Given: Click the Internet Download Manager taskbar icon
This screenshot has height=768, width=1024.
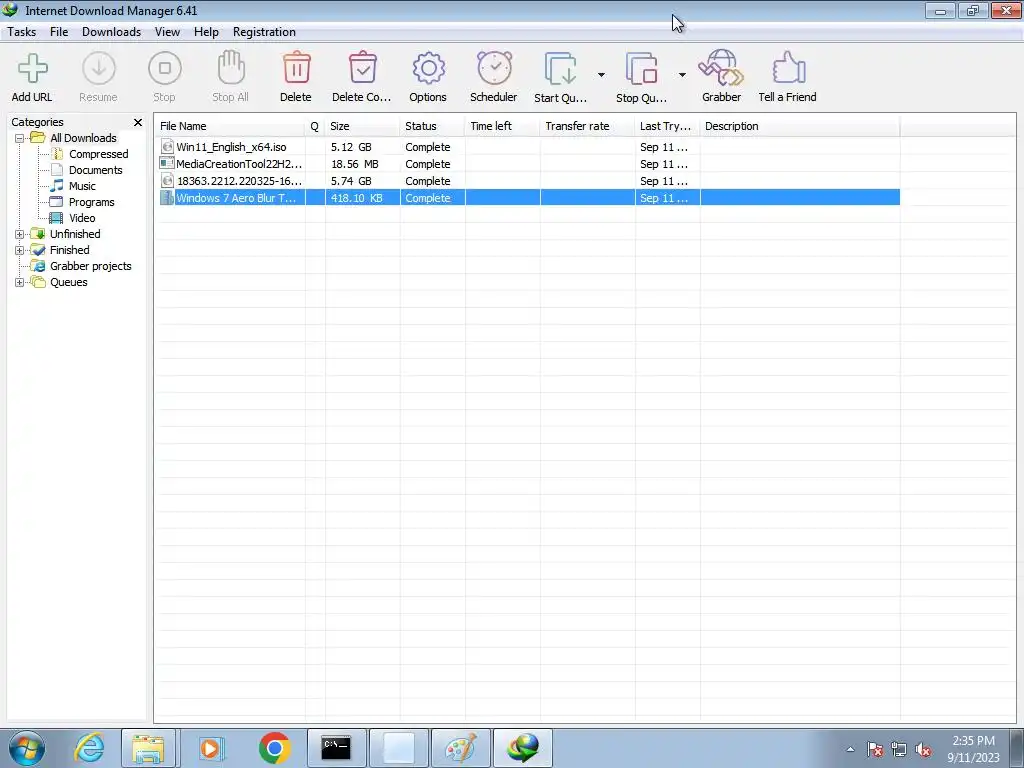Looking at the screenshot, I should 522,748.
